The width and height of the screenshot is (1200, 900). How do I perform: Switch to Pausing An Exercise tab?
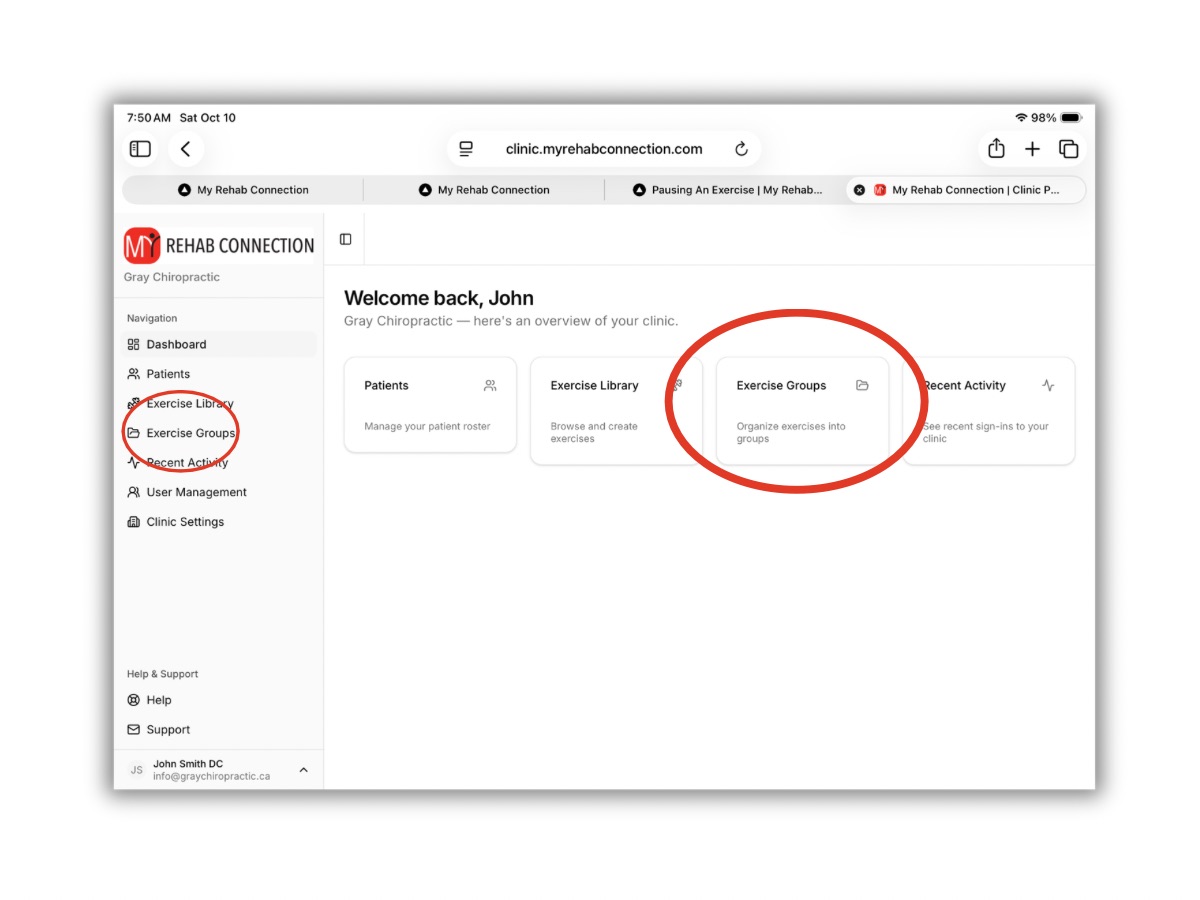pos(726,190)
